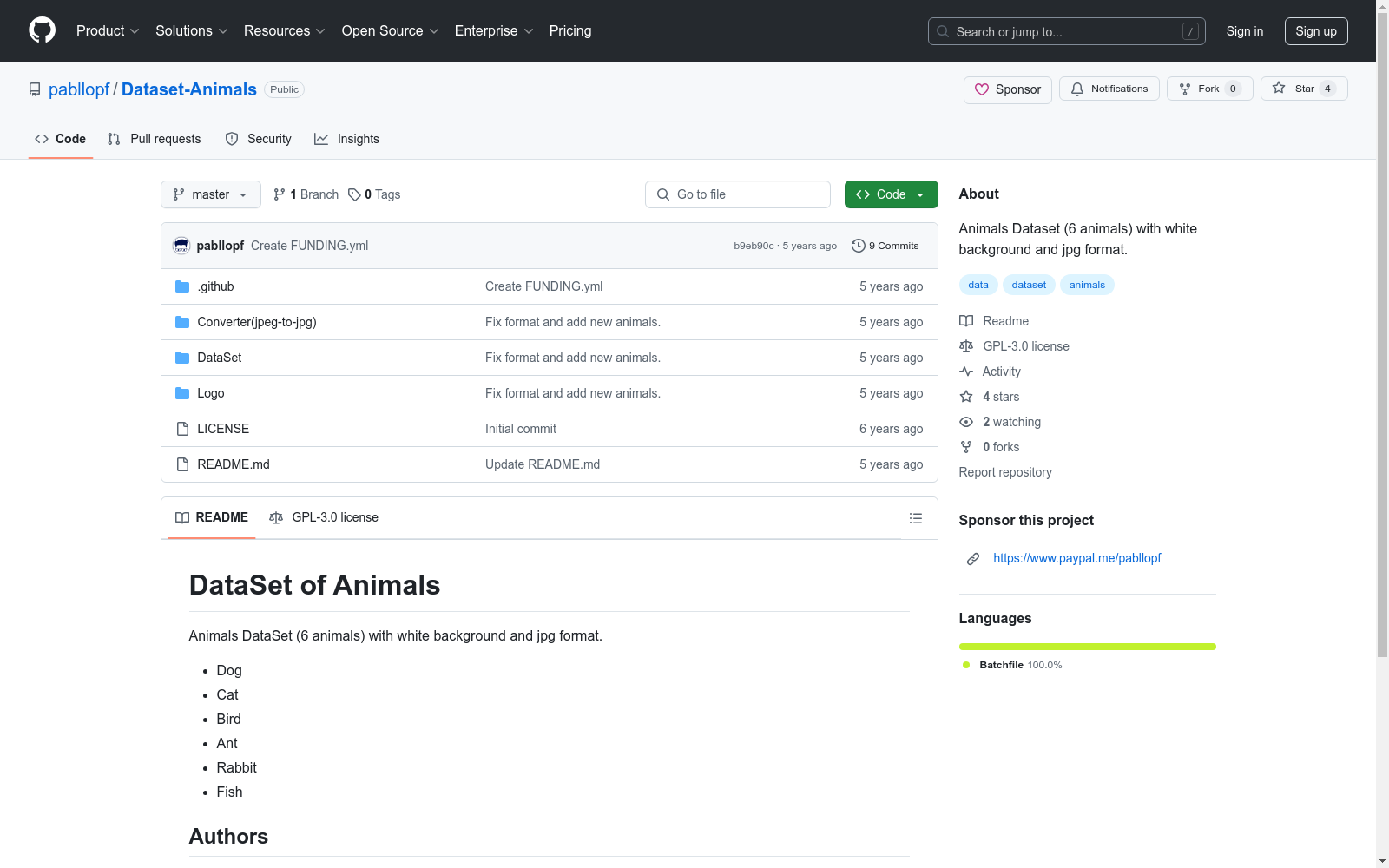Open the README.md file
This screenshot has height=868, width=1389.
point(234,464)
